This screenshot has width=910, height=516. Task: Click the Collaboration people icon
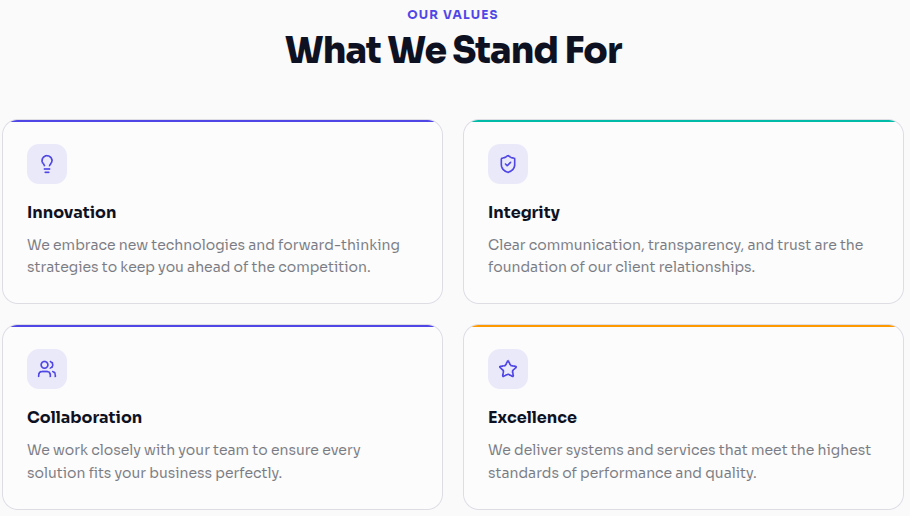tap(47, 369)
